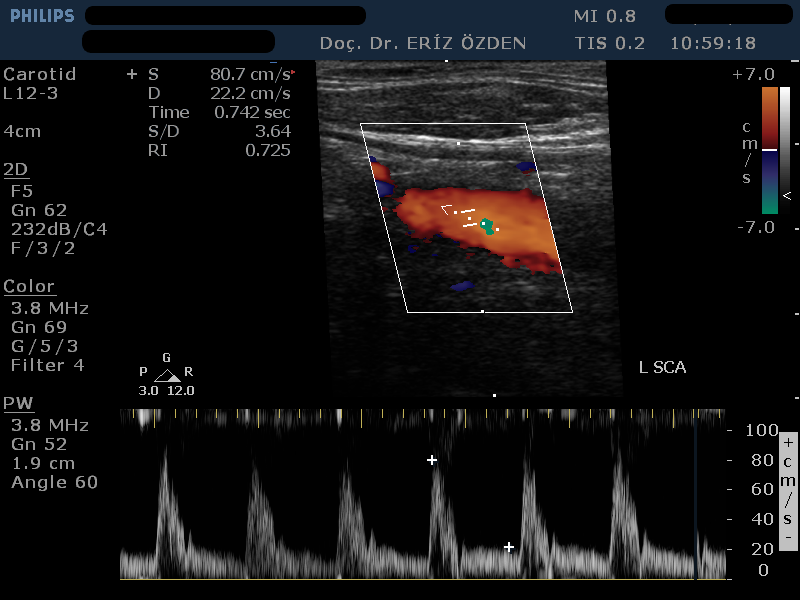
Task: Select the lower caliper cross on spectral trace
Action: click(x=509, y=547)
